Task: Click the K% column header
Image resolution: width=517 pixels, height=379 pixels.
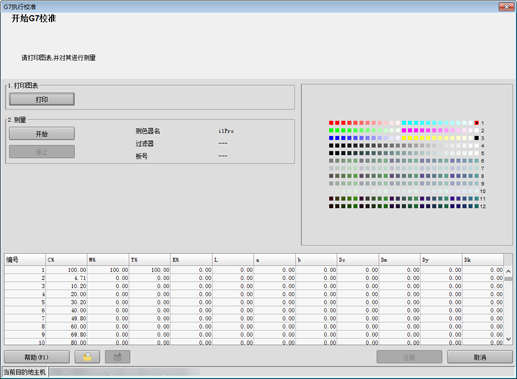Action: (191, 260)
